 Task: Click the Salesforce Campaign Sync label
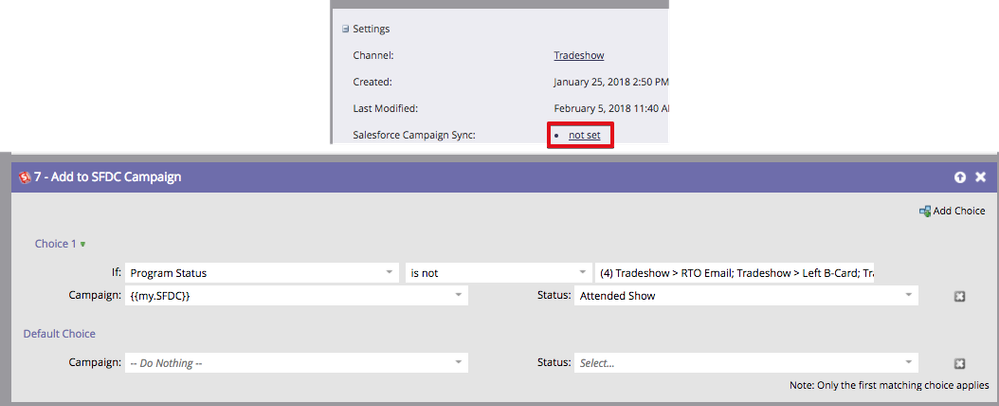[414, 135]
